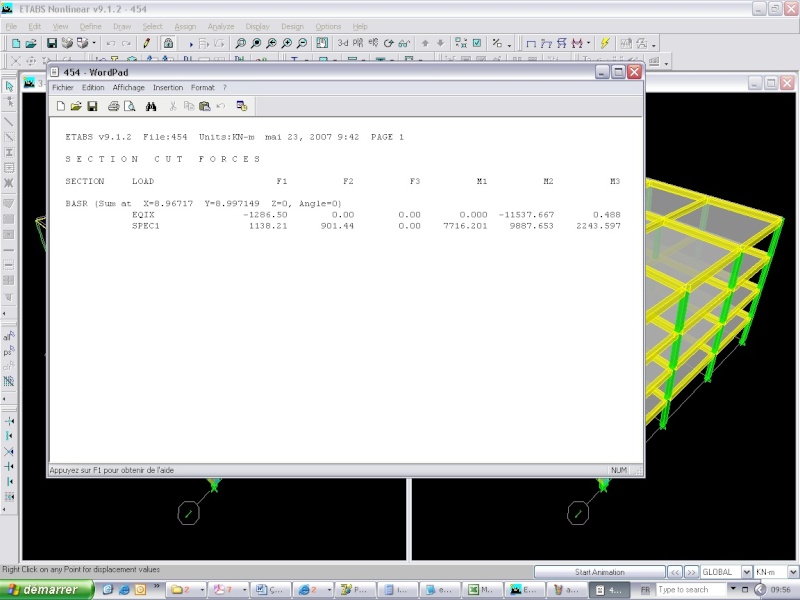This screenshot has height=600, width=800.
Task: Create new model in ETABS toolbar
Action: (x=16, y=43)
